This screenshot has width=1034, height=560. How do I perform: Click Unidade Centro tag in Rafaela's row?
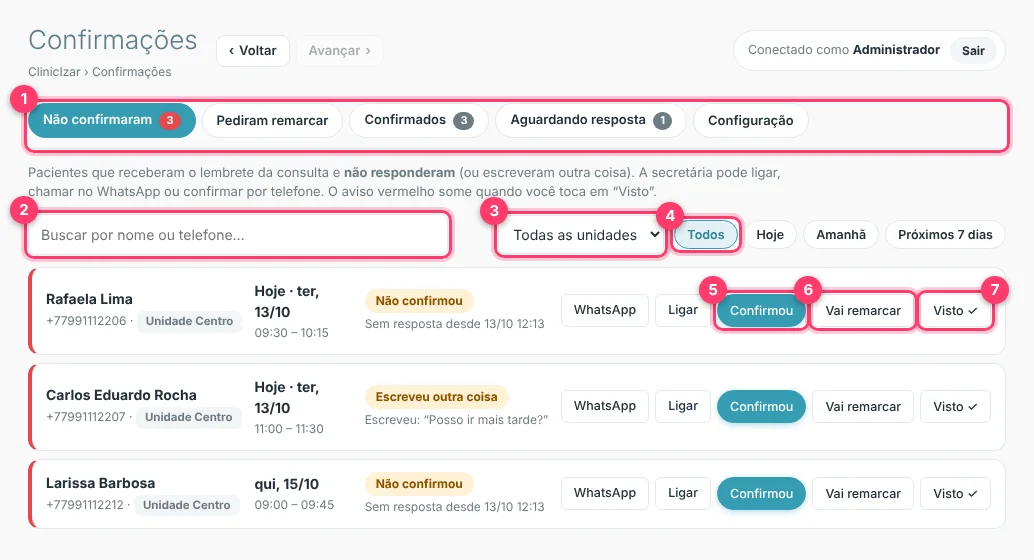189,321
